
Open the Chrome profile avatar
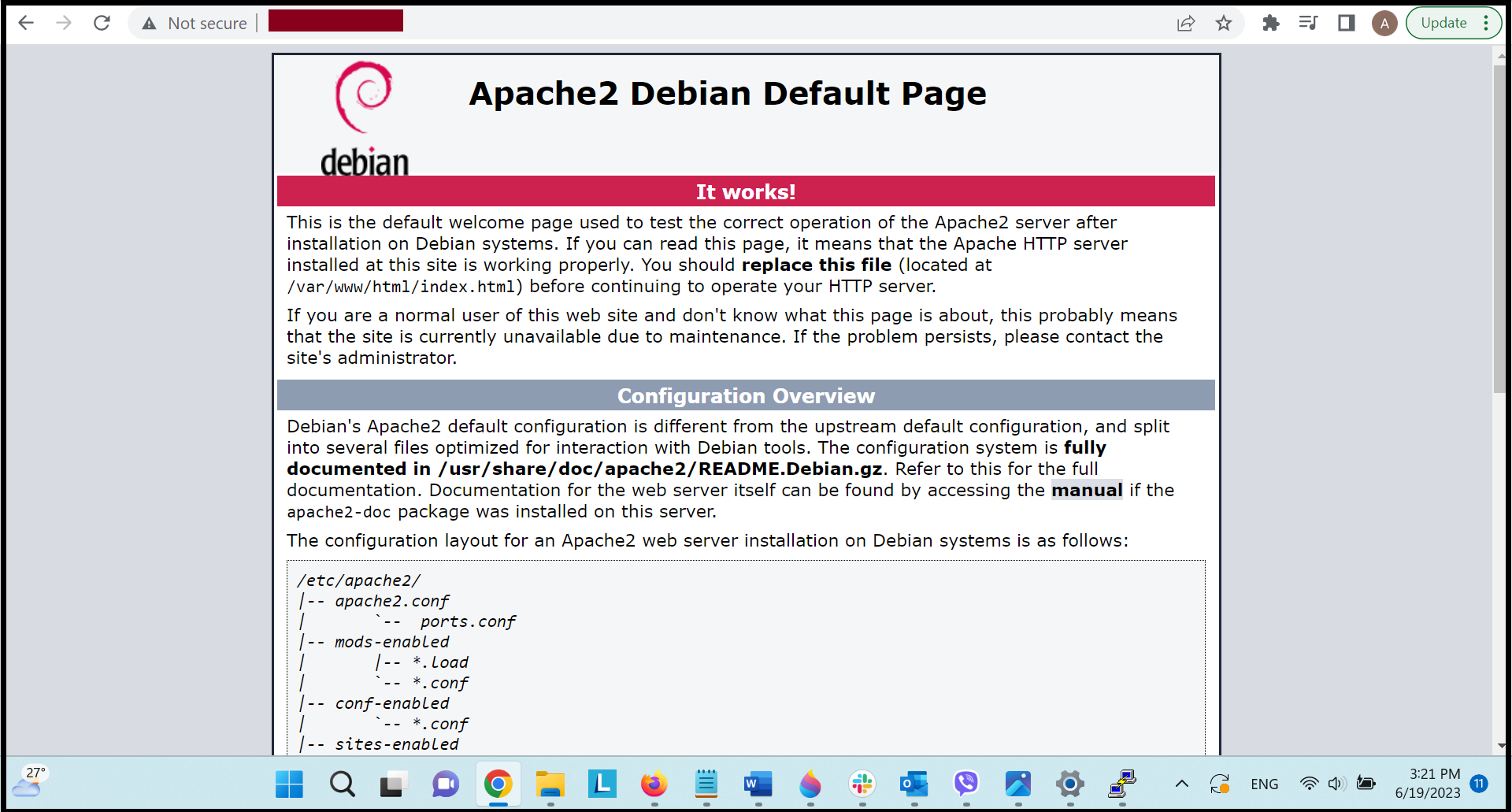(1384, 23)
